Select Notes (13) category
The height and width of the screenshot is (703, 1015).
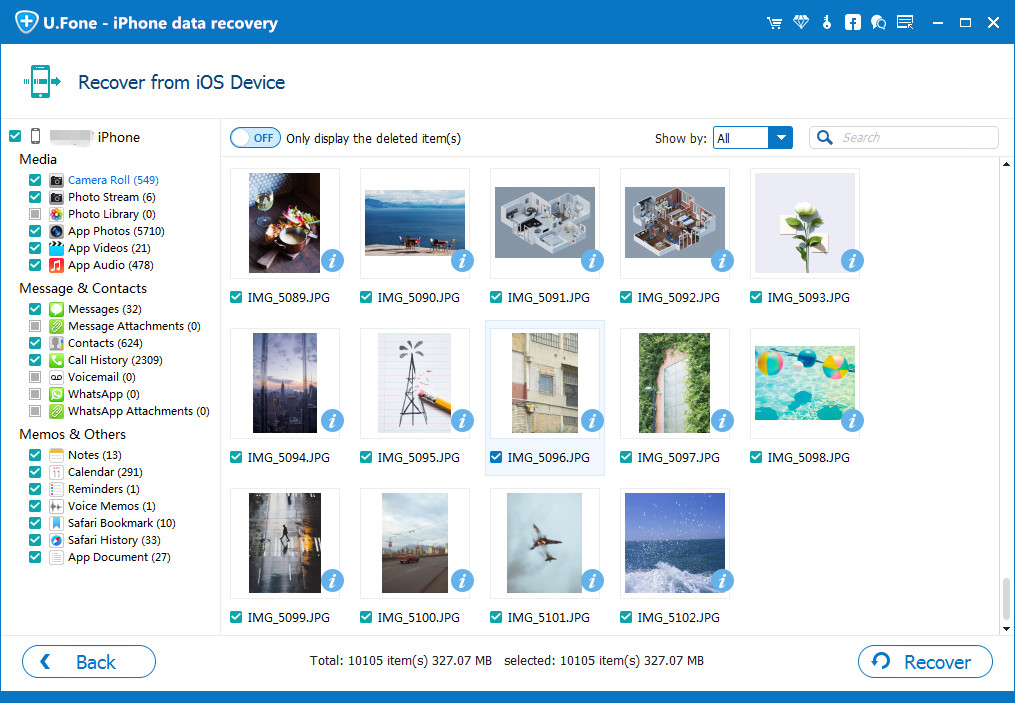(x=95, y=455)
